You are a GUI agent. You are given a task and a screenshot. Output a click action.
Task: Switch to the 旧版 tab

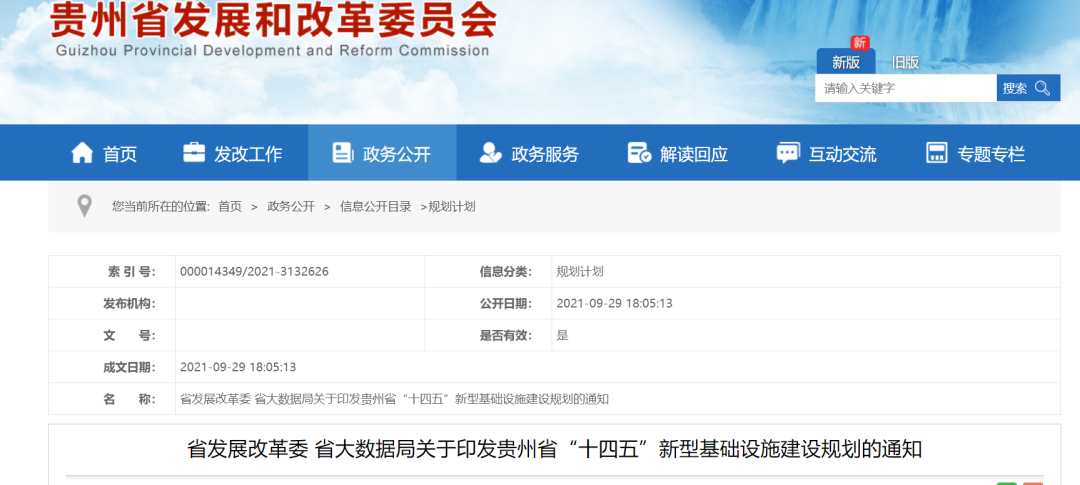pyautogui.click(x=905, y=62)
